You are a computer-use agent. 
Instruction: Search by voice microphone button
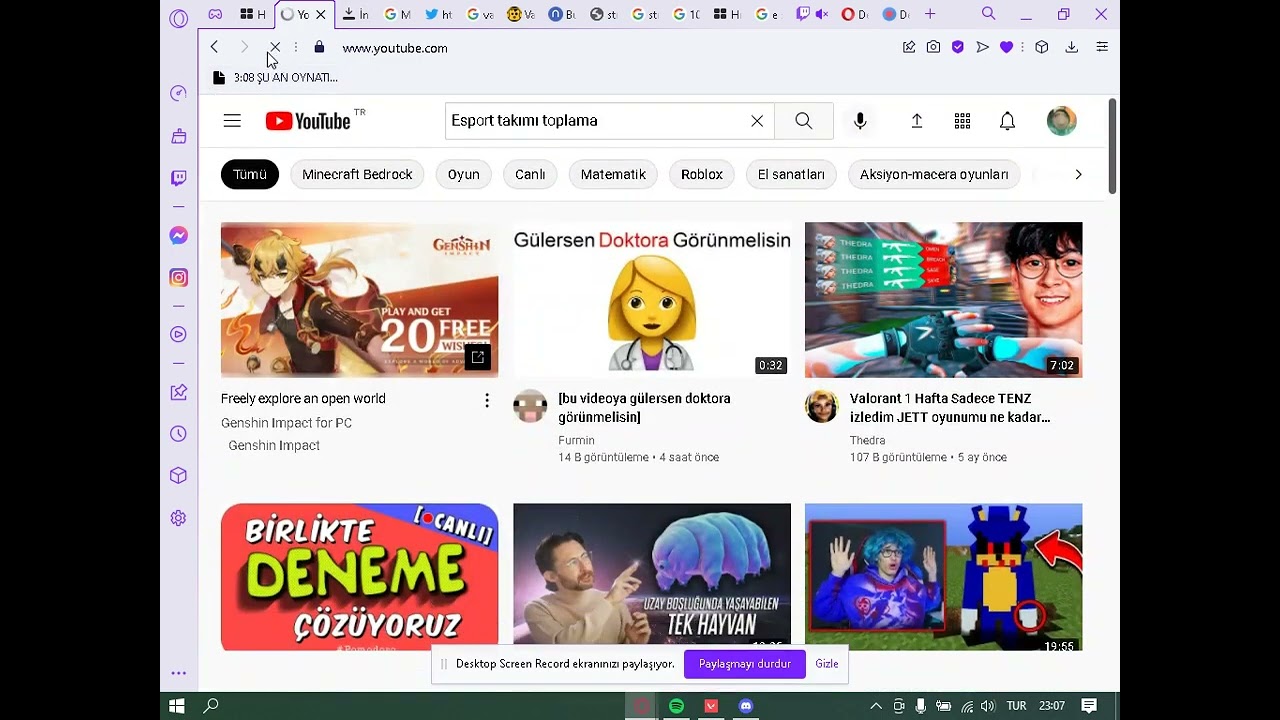(860, 121)
